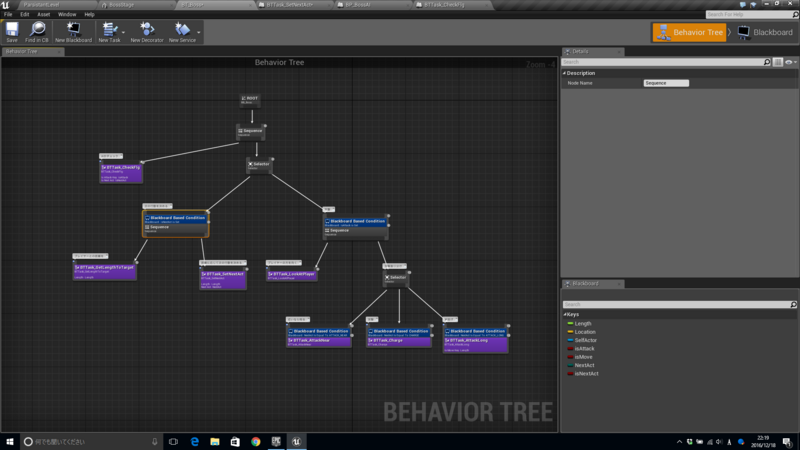
Task: Open the Window menu
Action: 67,14
